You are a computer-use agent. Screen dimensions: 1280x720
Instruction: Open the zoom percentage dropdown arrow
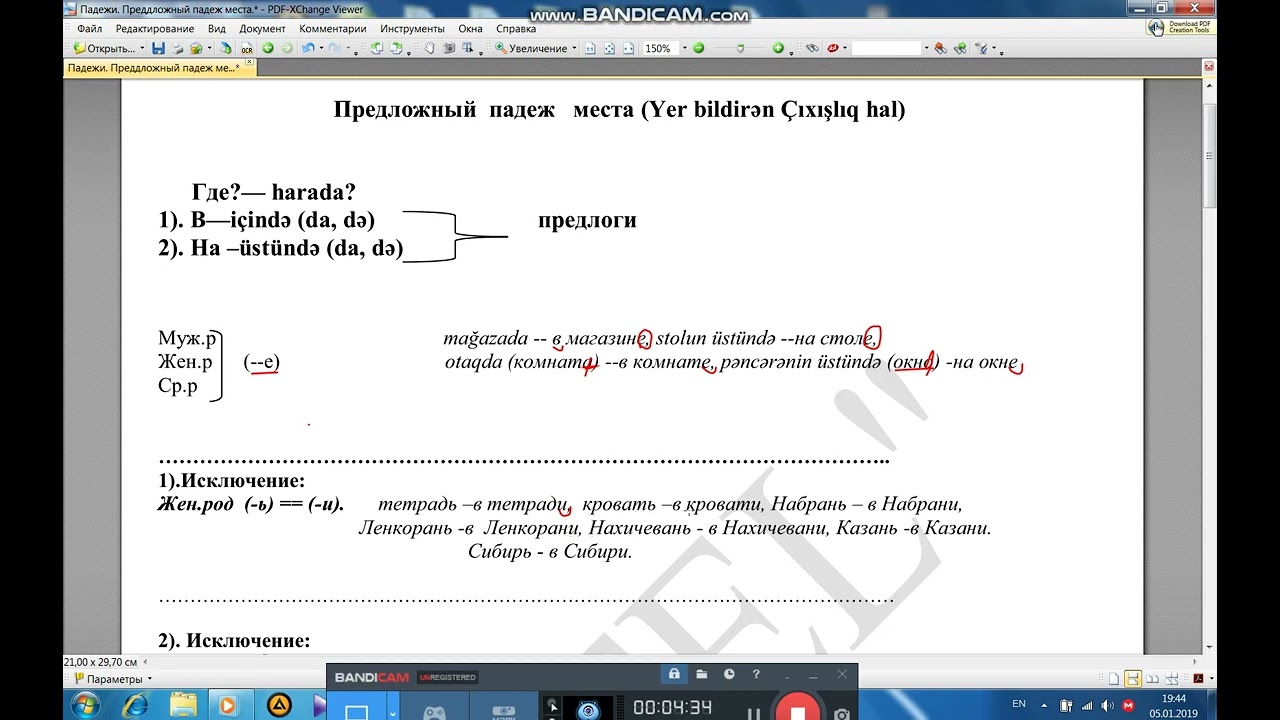685,48
